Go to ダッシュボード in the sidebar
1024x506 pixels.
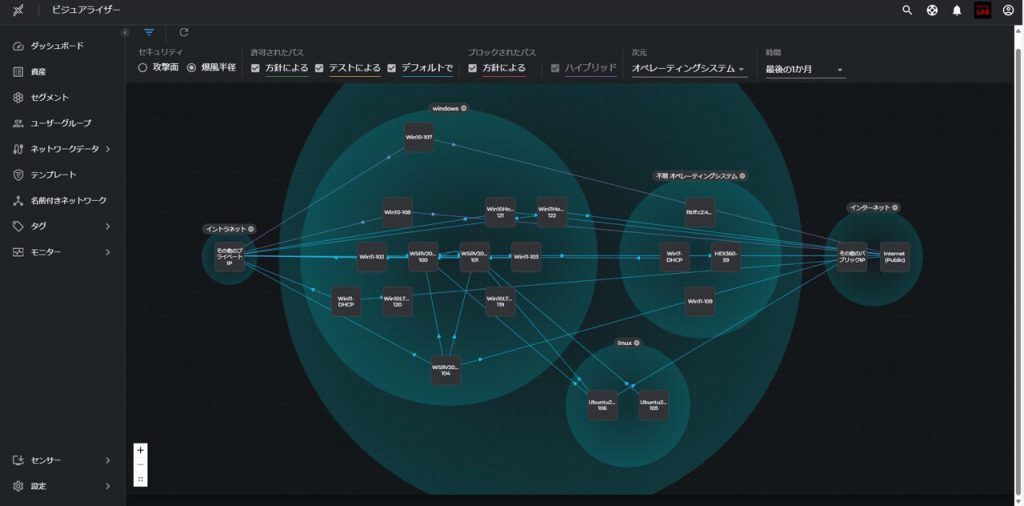tap(57, 46)
